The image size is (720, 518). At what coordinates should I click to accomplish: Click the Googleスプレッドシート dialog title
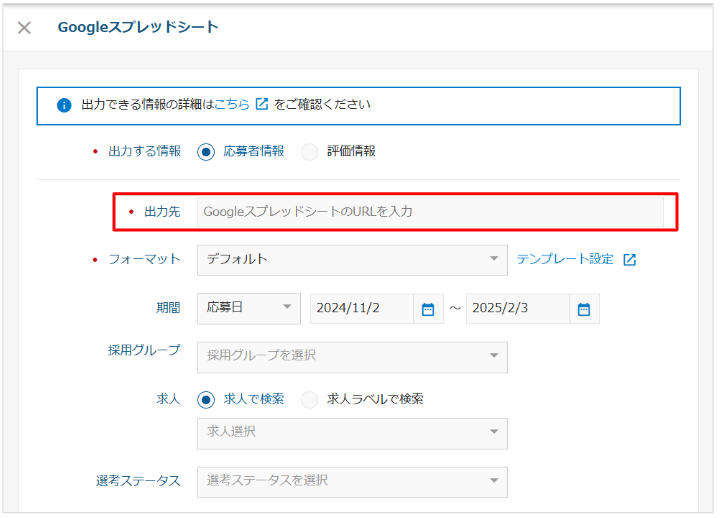138,27
